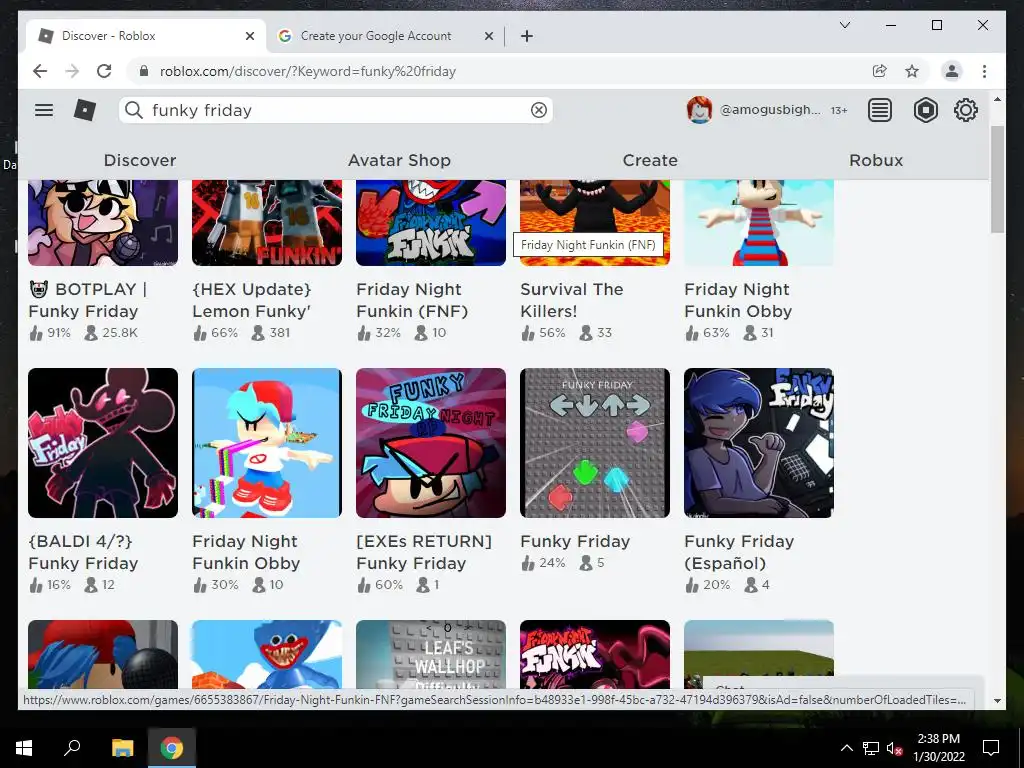The height and width of the screenshot is (768, 1024).
Task: Open the Discover section
Action: tap(140, 160)
